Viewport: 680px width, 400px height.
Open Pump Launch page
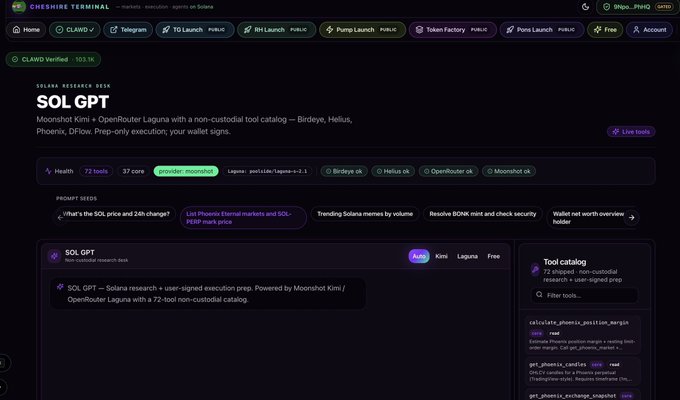(362, 30)
